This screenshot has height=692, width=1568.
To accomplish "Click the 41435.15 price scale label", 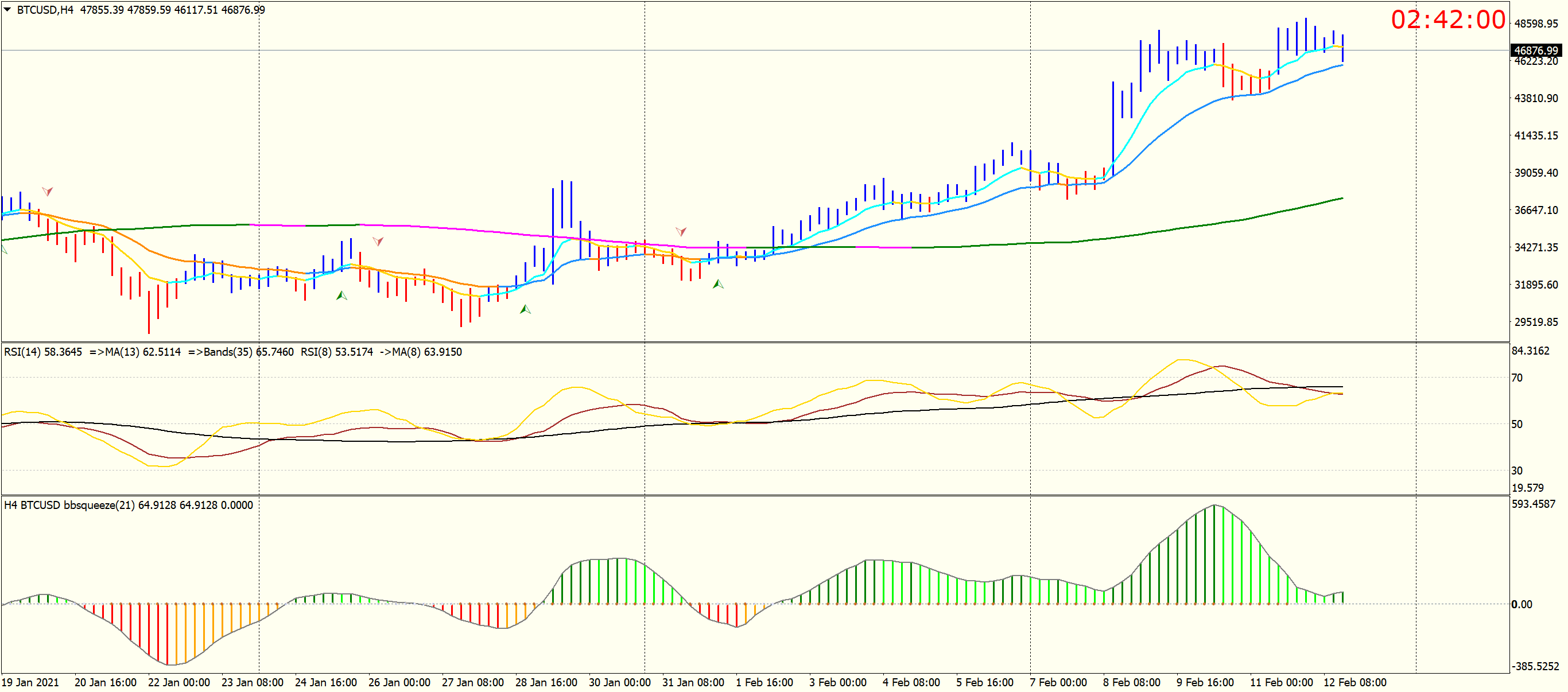I will [x=1536, y=136].
